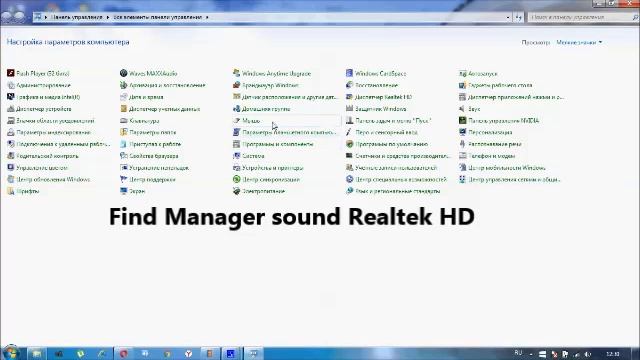Open Диспетчер устройств icon
The image size is (640, 360).
point(11,109)
